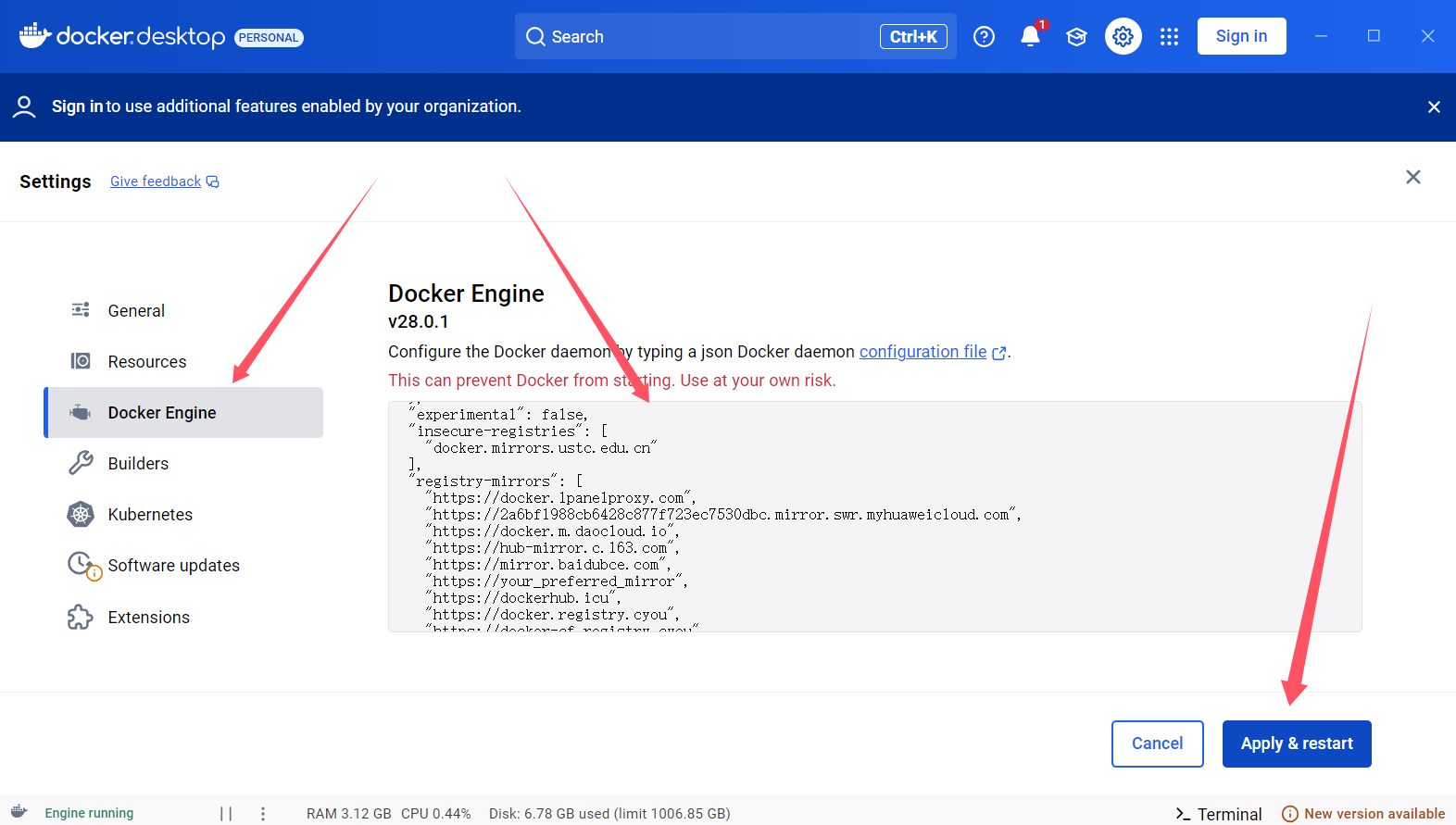The image size is (1456, 825).
Task: Click the Builders wrench icon
Action: pos(81,463)
